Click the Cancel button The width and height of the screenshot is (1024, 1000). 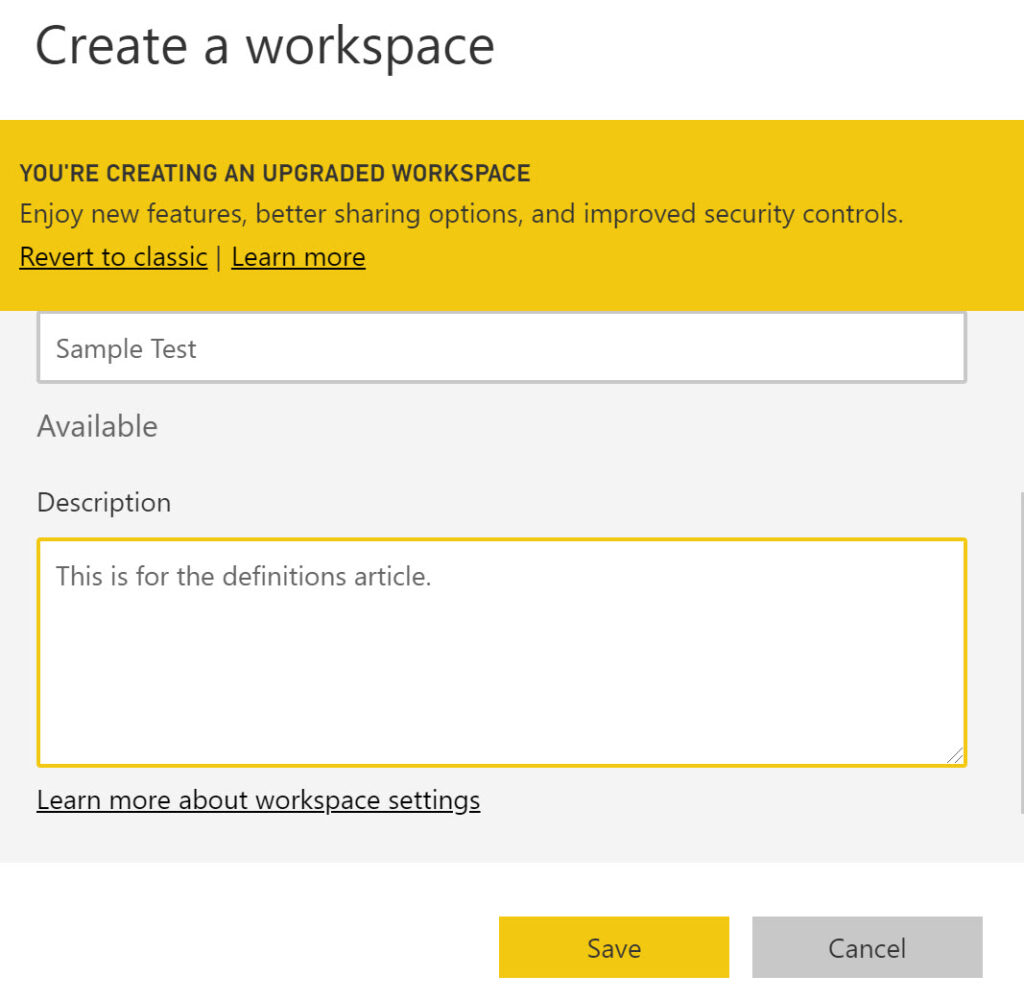[x=866, y=947]
